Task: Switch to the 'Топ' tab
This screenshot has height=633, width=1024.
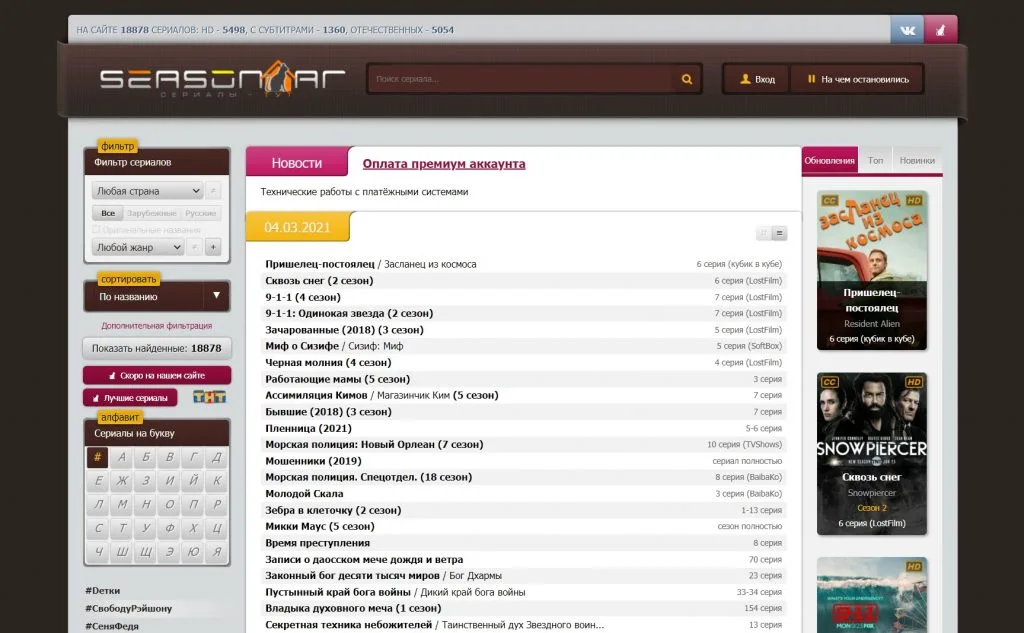Action: (875, 160)
